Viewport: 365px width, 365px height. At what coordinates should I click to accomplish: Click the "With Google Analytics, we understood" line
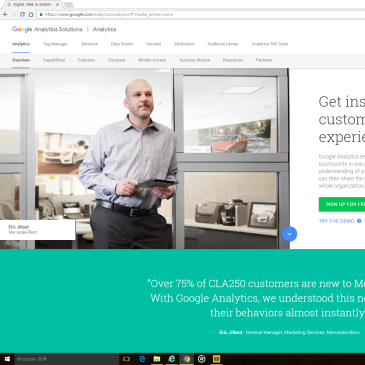coord(258,298)
